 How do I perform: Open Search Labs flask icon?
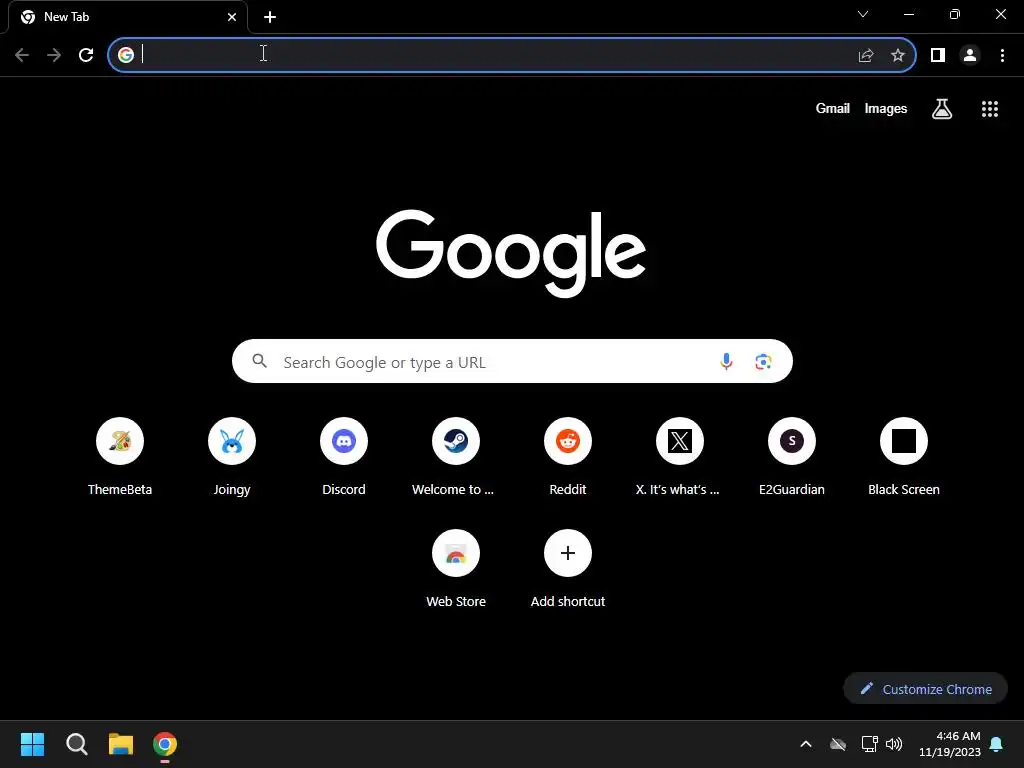(942, 108)
